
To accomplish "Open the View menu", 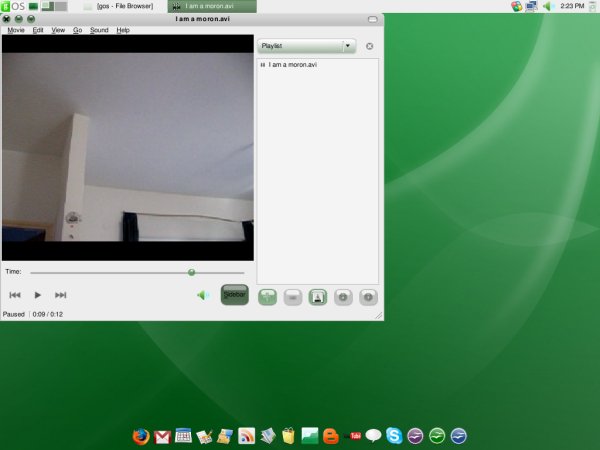I will pos(58,30).
